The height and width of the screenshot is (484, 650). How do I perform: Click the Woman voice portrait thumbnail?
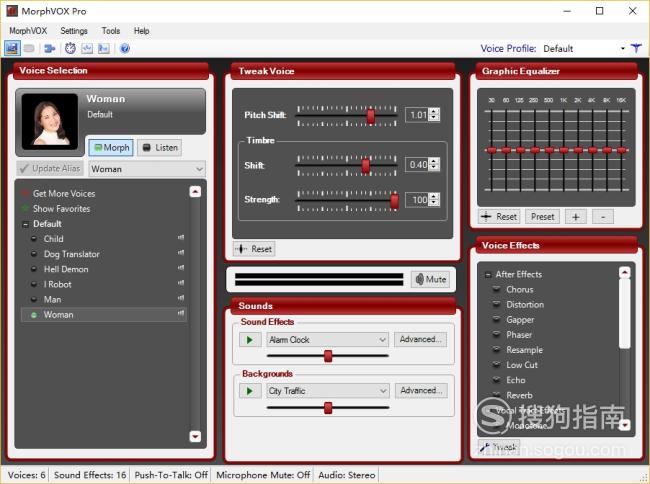pyautogui.click(x=50, y=121)
